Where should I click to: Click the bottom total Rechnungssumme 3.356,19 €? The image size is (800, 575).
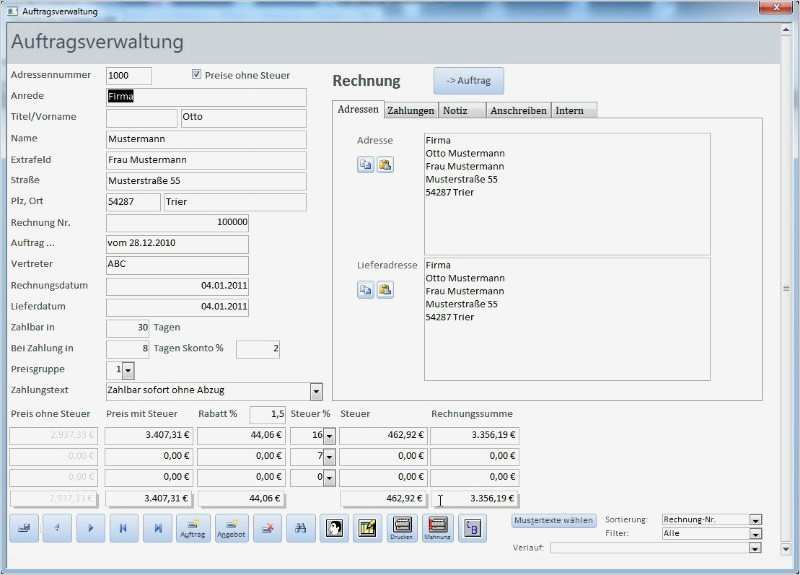point(475,498)
